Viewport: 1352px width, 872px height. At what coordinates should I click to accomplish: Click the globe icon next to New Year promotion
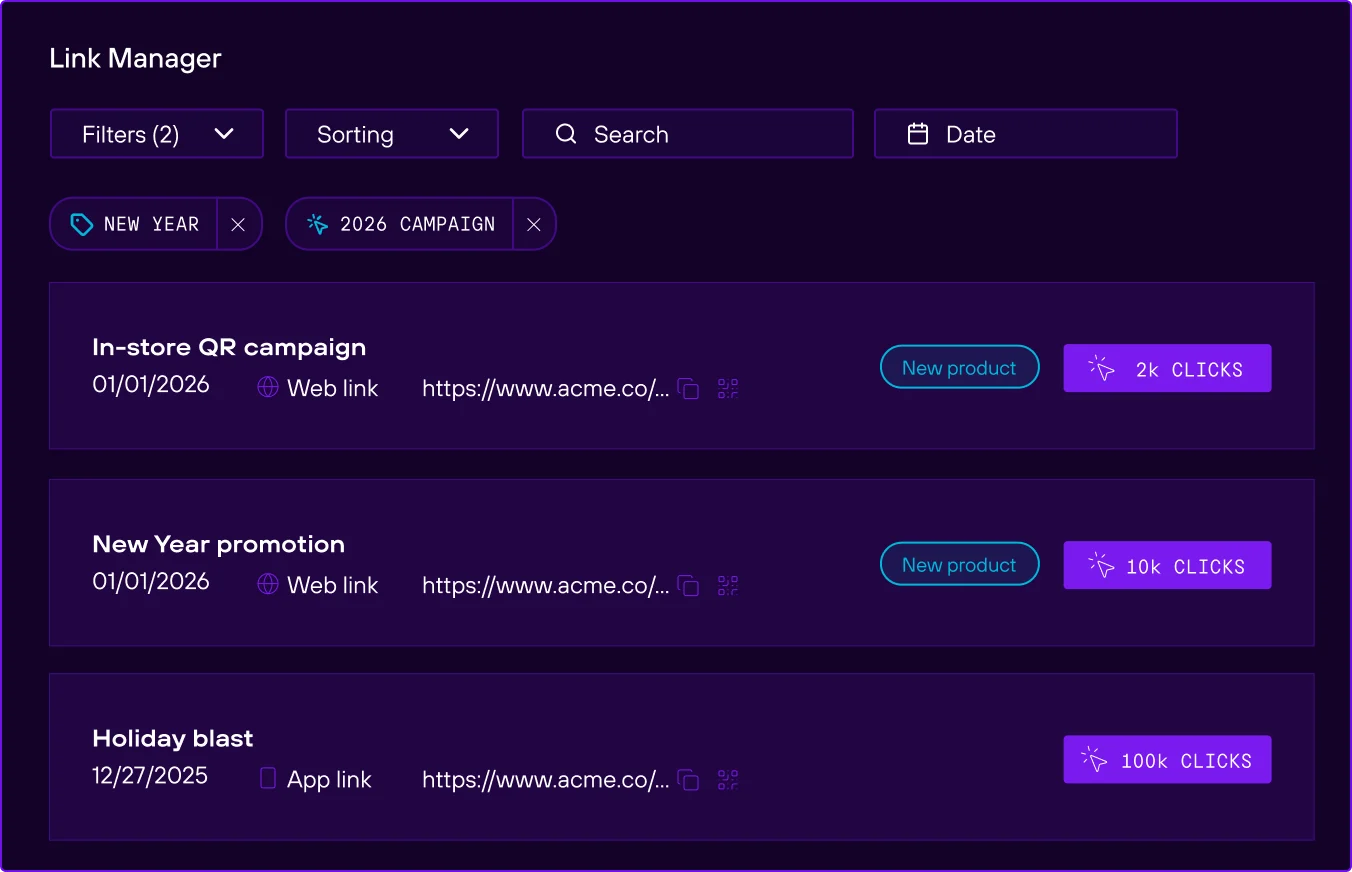click(x=266, y=585)
